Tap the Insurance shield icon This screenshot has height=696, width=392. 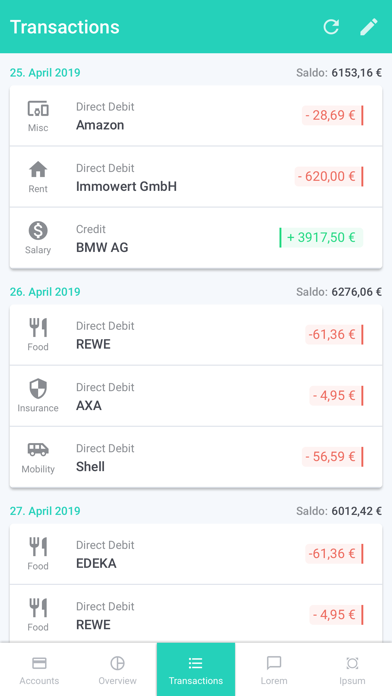pyautogui.click(x=38, y=388)
